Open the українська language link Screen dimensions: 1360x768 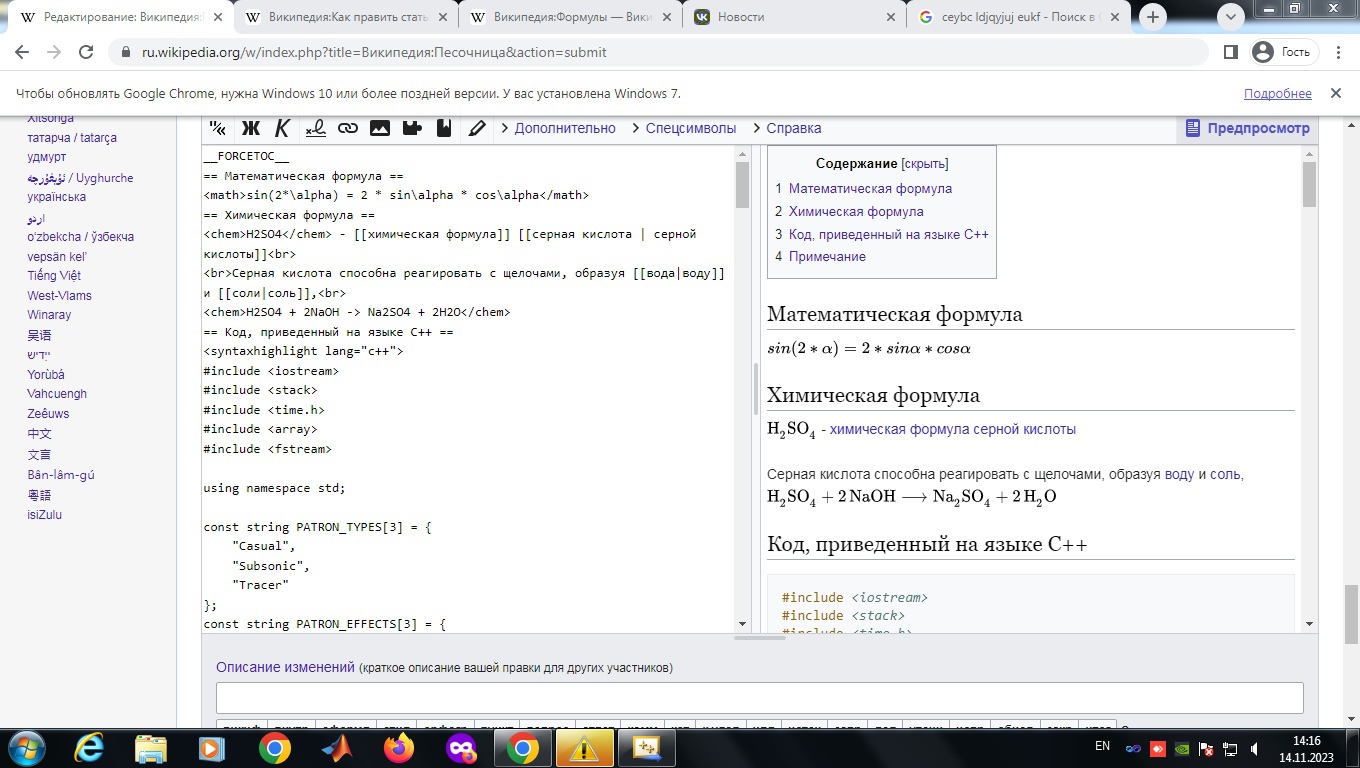[57, 197]
